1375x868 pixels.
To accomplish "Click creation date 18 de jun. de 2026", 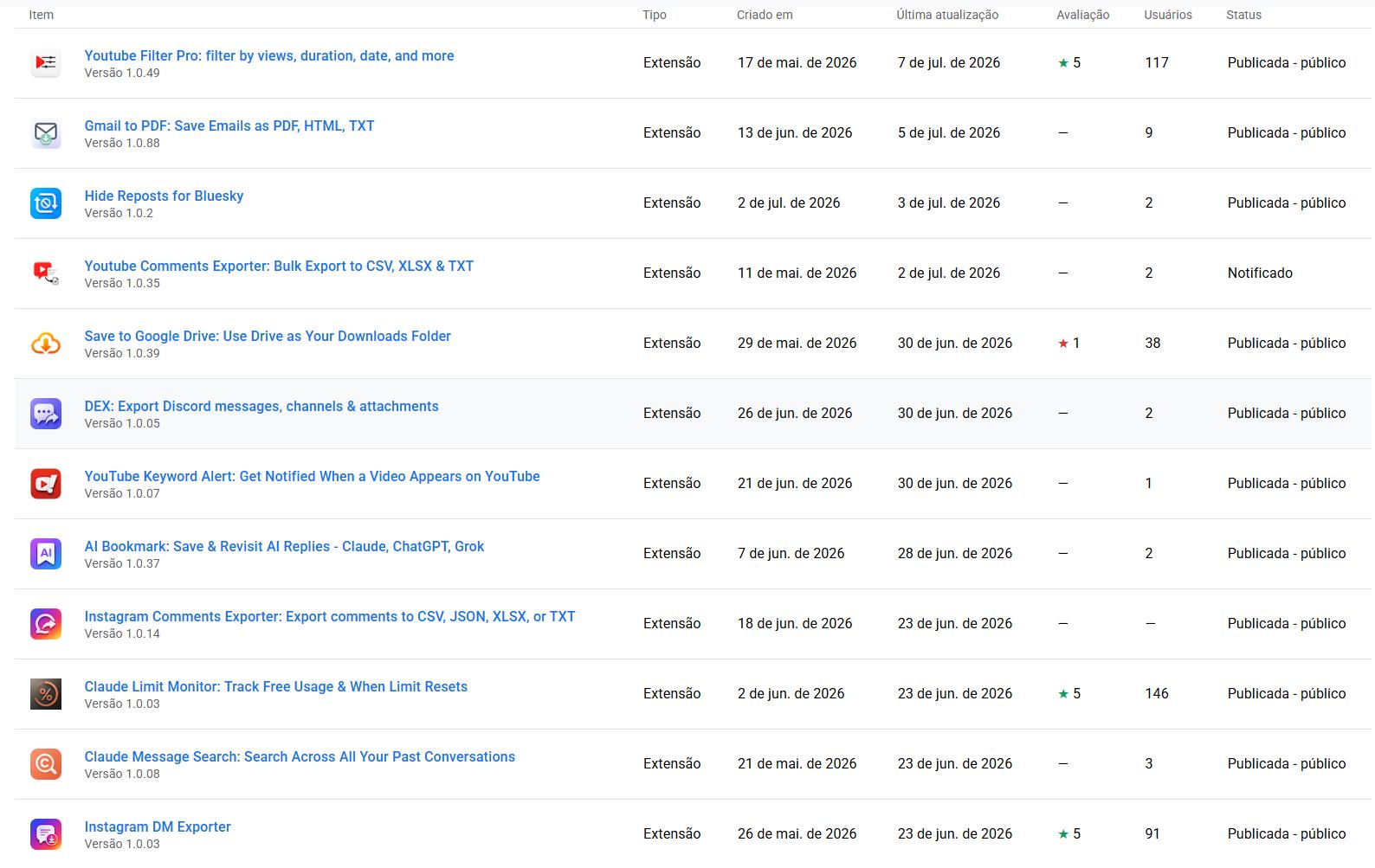I will [x=795, y=623].
